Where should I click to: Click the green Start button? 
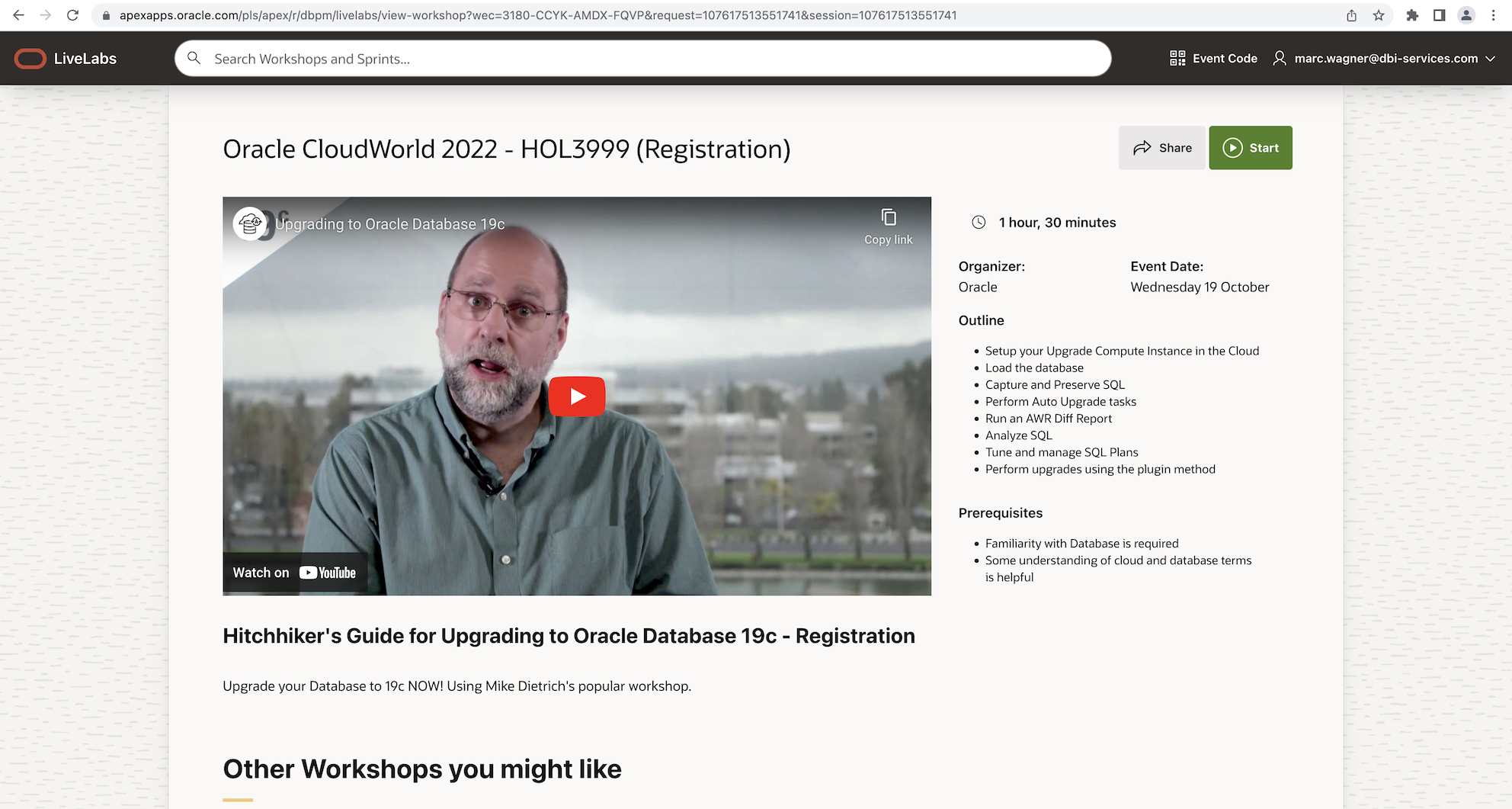click(x=1251, y=148)
